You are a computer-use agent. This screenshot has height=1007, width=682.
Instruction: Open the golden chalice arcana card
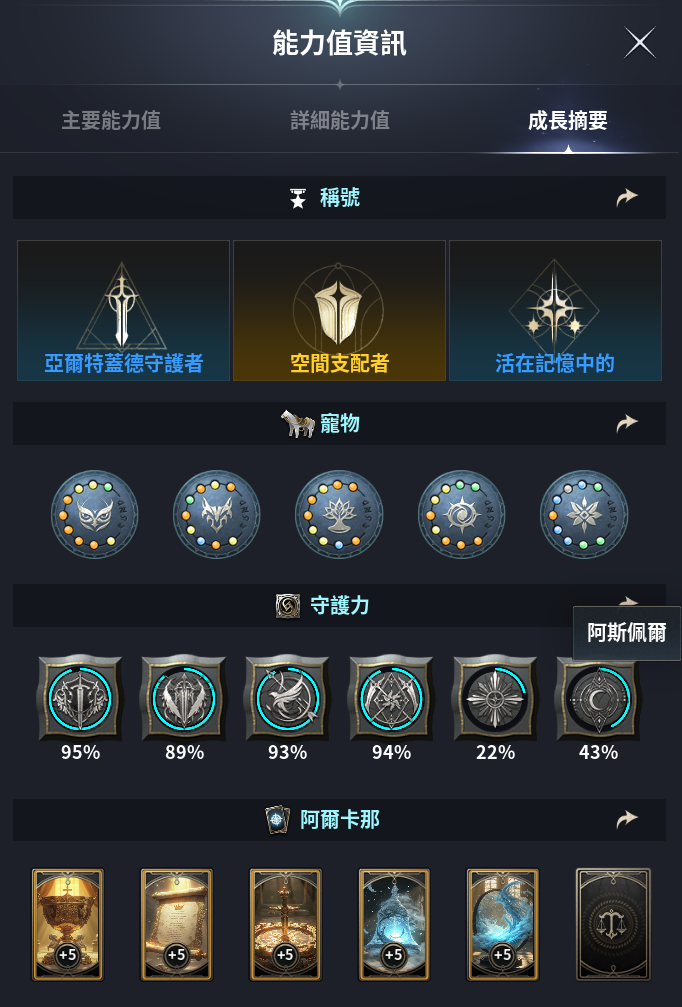67,924
